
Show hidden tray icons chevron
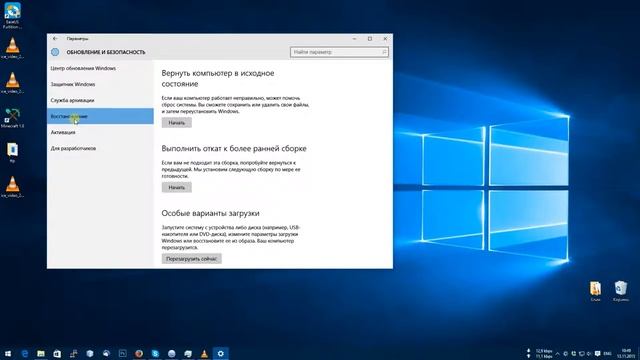[x=557, y=353]
